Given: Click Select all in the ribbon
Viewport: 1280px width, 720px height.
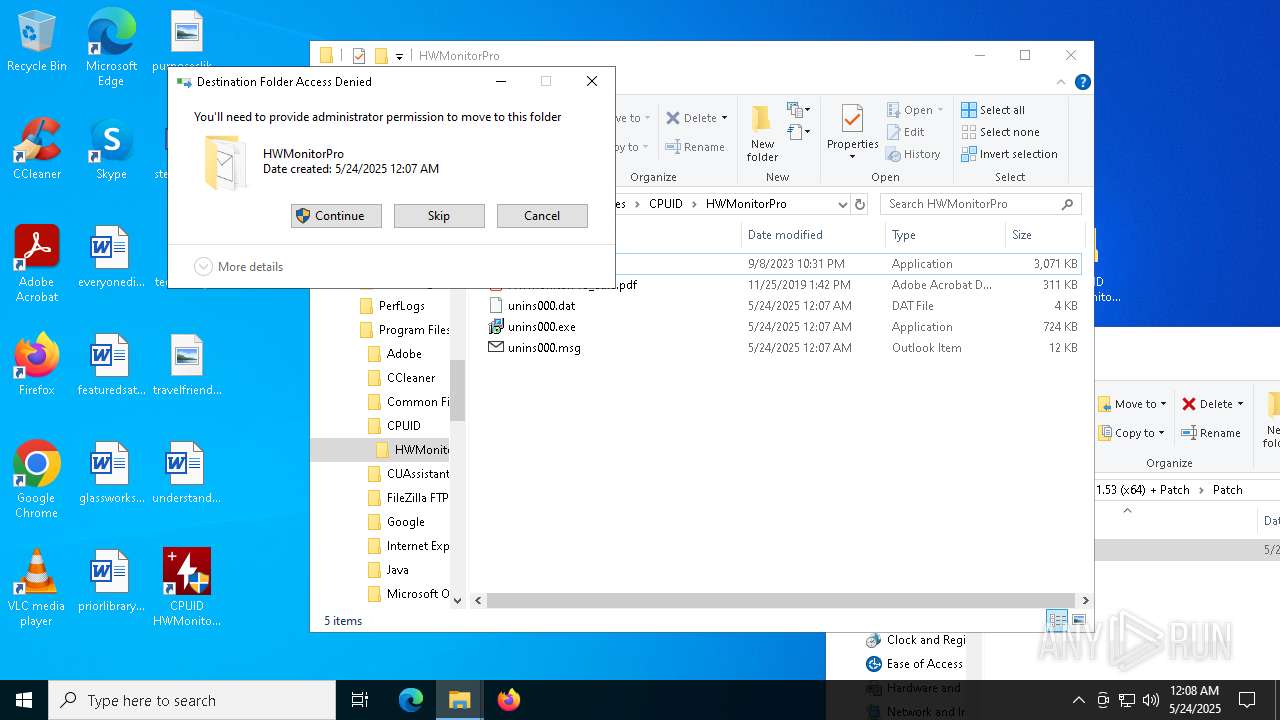Looking at the screenshot, I should [993, 110].
